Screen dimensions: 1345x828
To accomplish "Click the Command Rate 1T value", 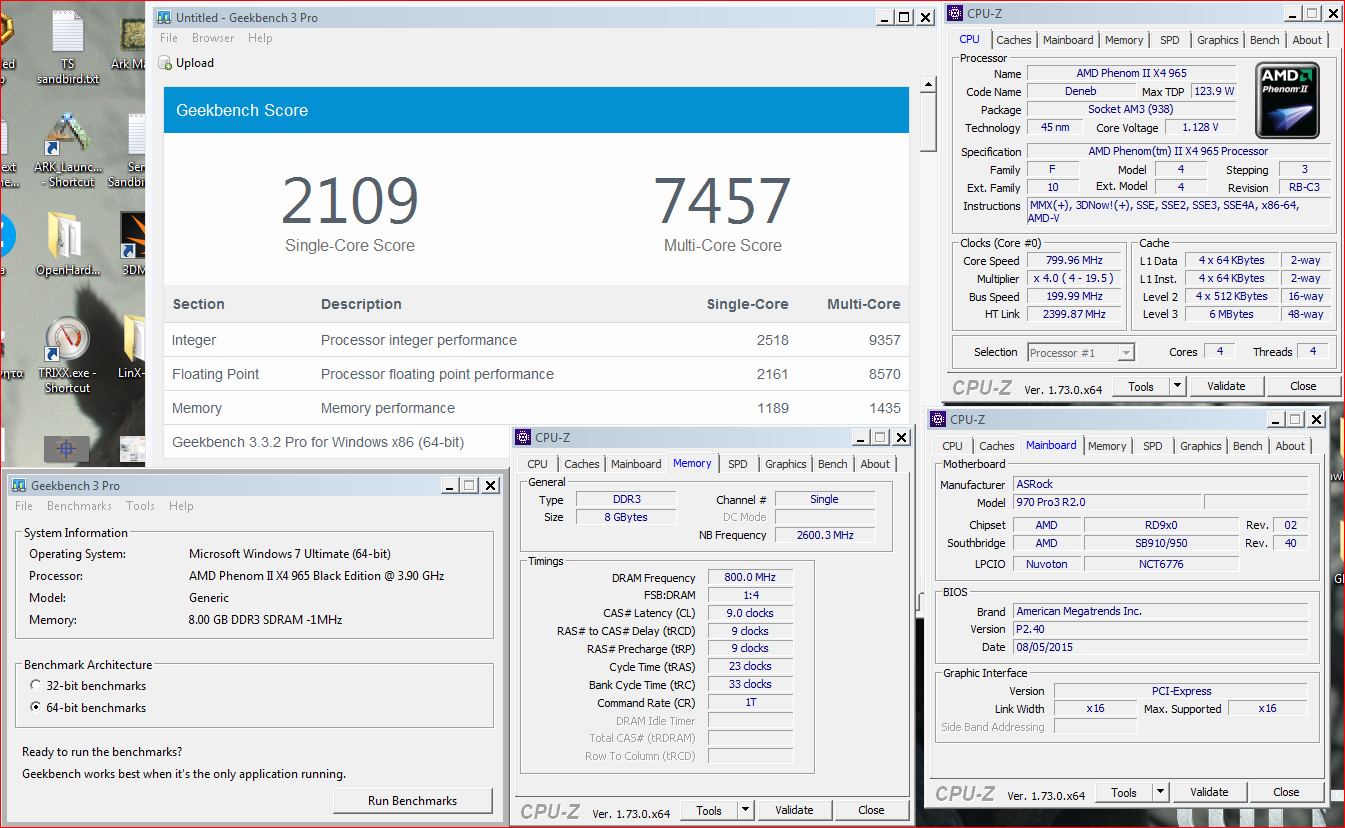I will click(x=750, y=703).
